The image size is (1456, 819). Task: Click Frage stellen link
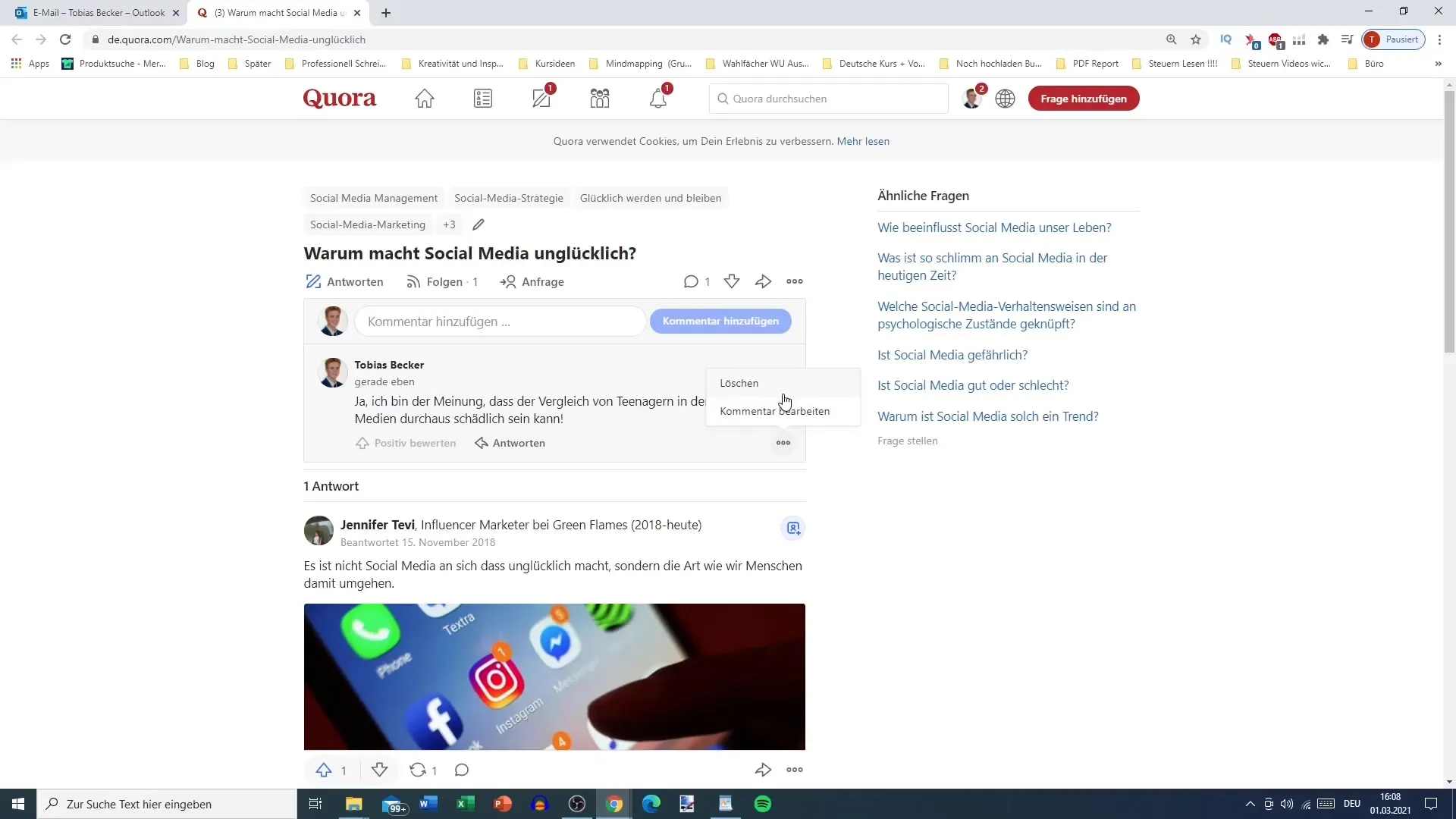[908, 441]
